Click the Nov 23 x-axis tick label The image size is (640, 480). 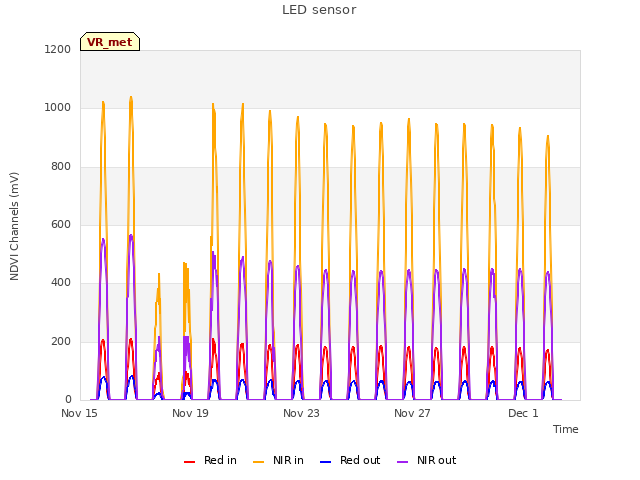pyautogui.click(x=301, y=413)
